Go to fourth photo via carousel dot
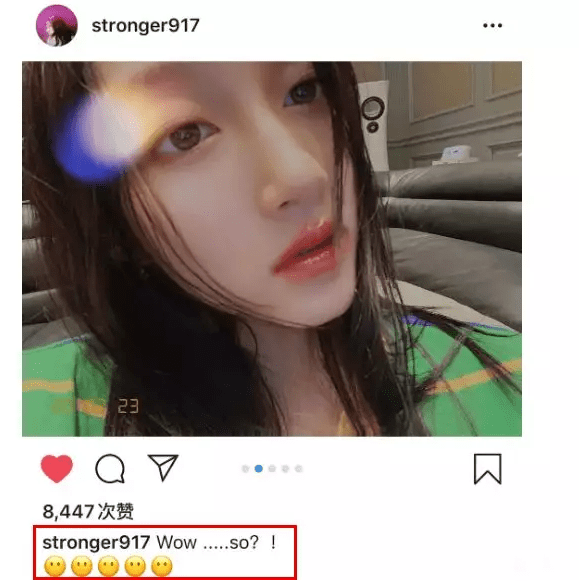This screenshot has height=586, width=585. [285, 469]
